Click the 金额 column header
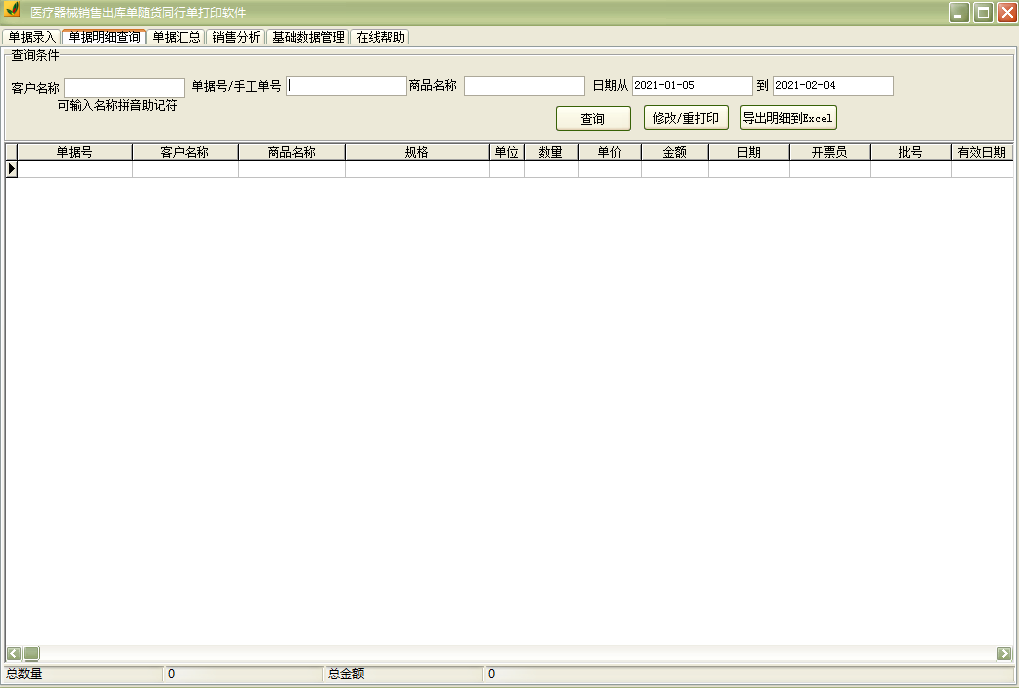Viewport: 1019px width, 688px height. (x=675, y=151)
